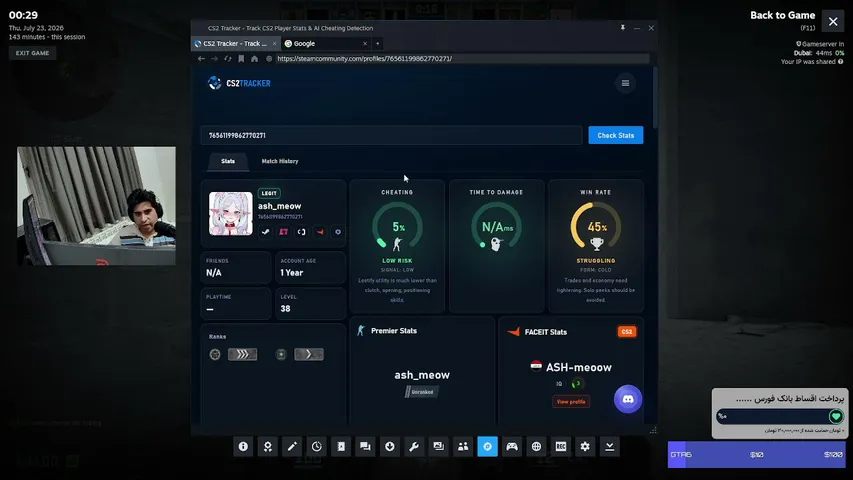Screen dimensions: 853x480
Task: Close the Google tab
Action: 365,44
